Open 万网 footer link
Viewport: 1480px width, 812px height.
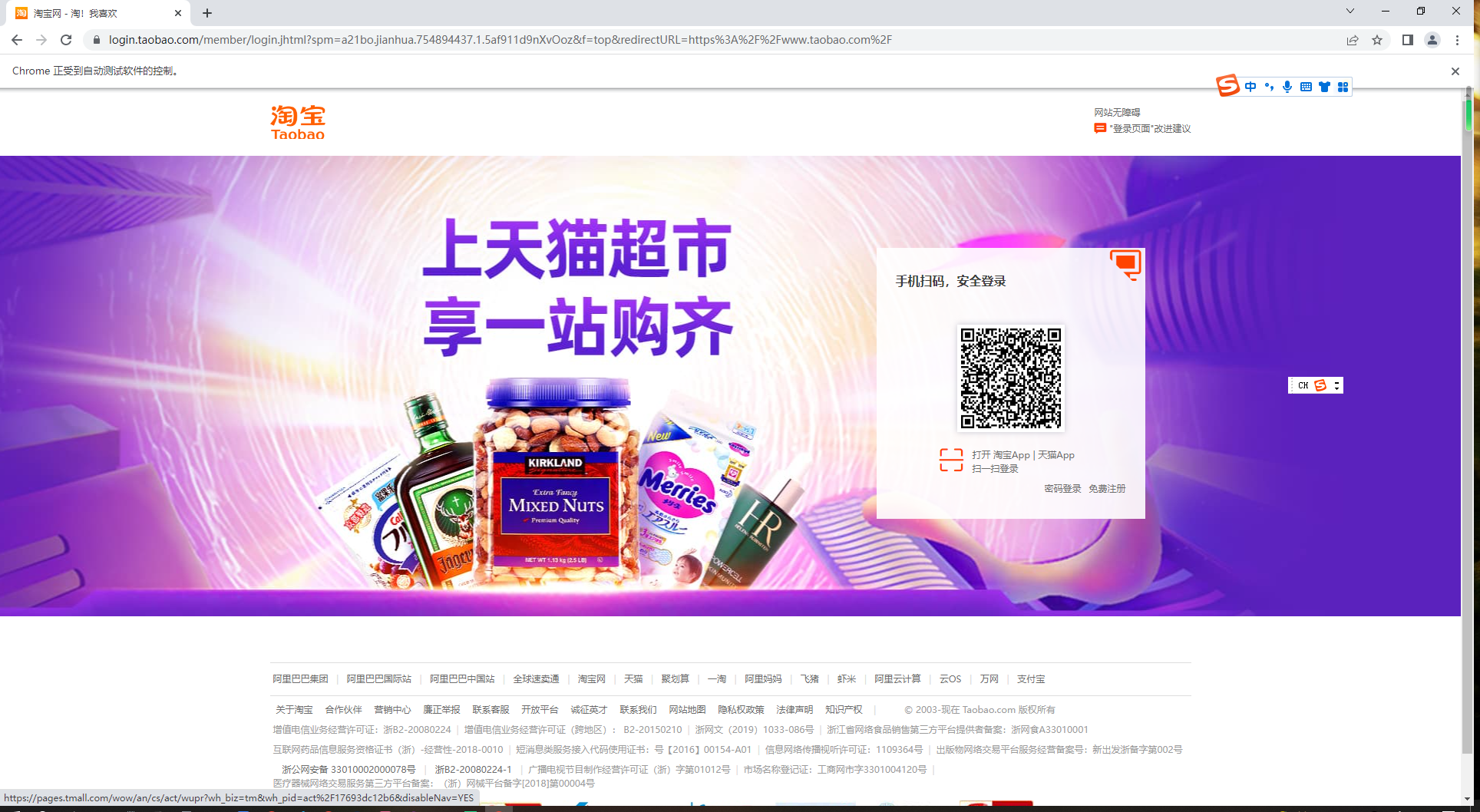tap(989, 679)
